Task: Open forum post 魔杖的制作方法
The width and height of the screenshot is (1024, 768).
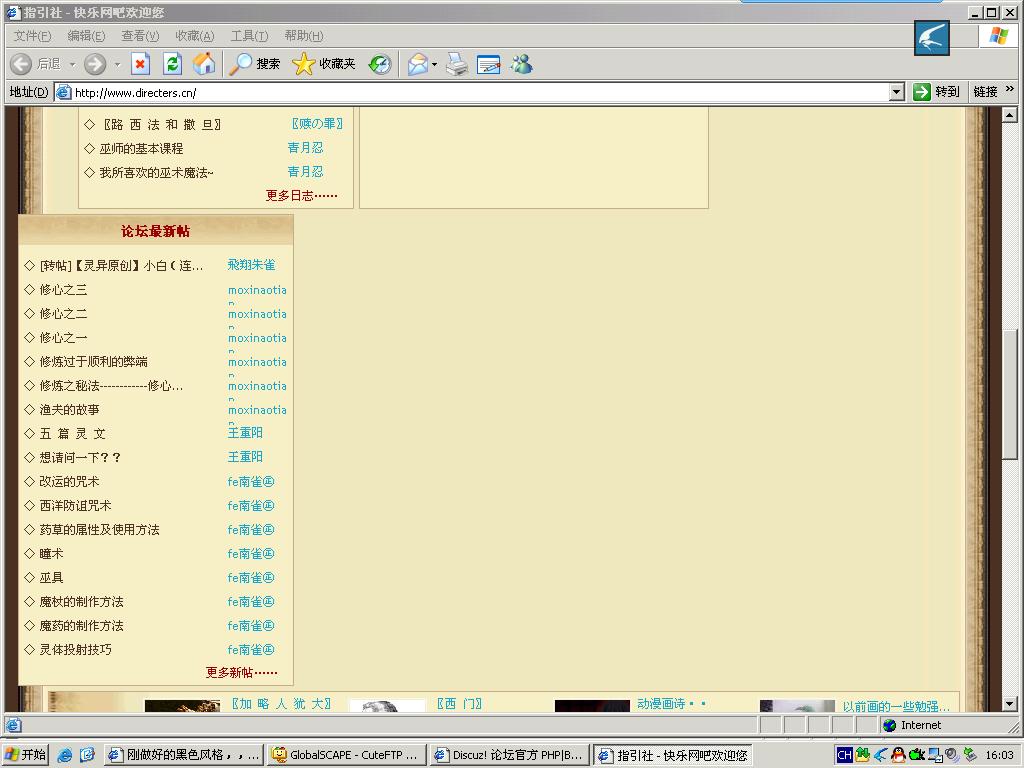Action: 81,602
